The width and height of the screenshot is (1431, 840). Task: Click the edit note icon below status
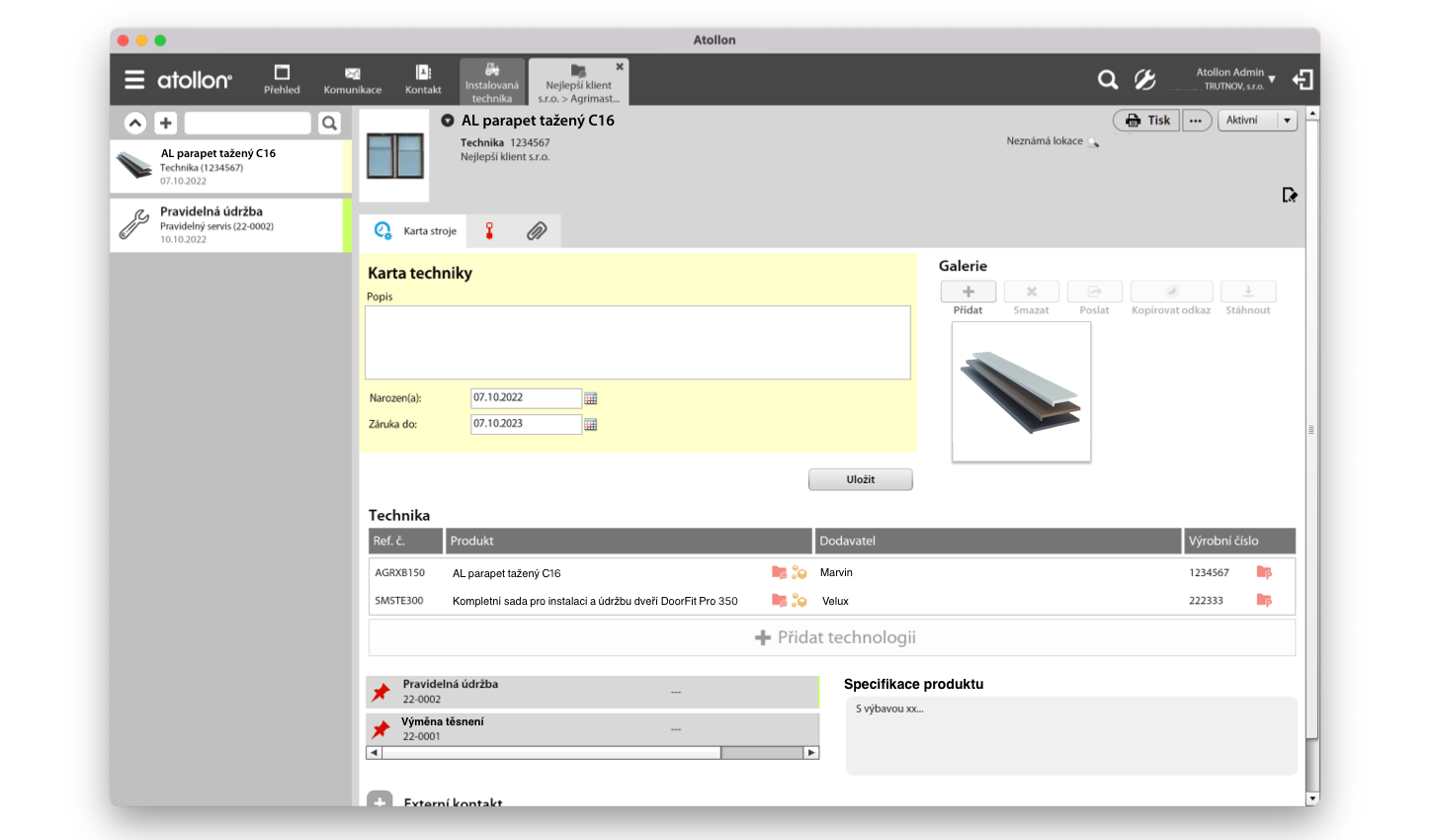(x=1289, y=195)
